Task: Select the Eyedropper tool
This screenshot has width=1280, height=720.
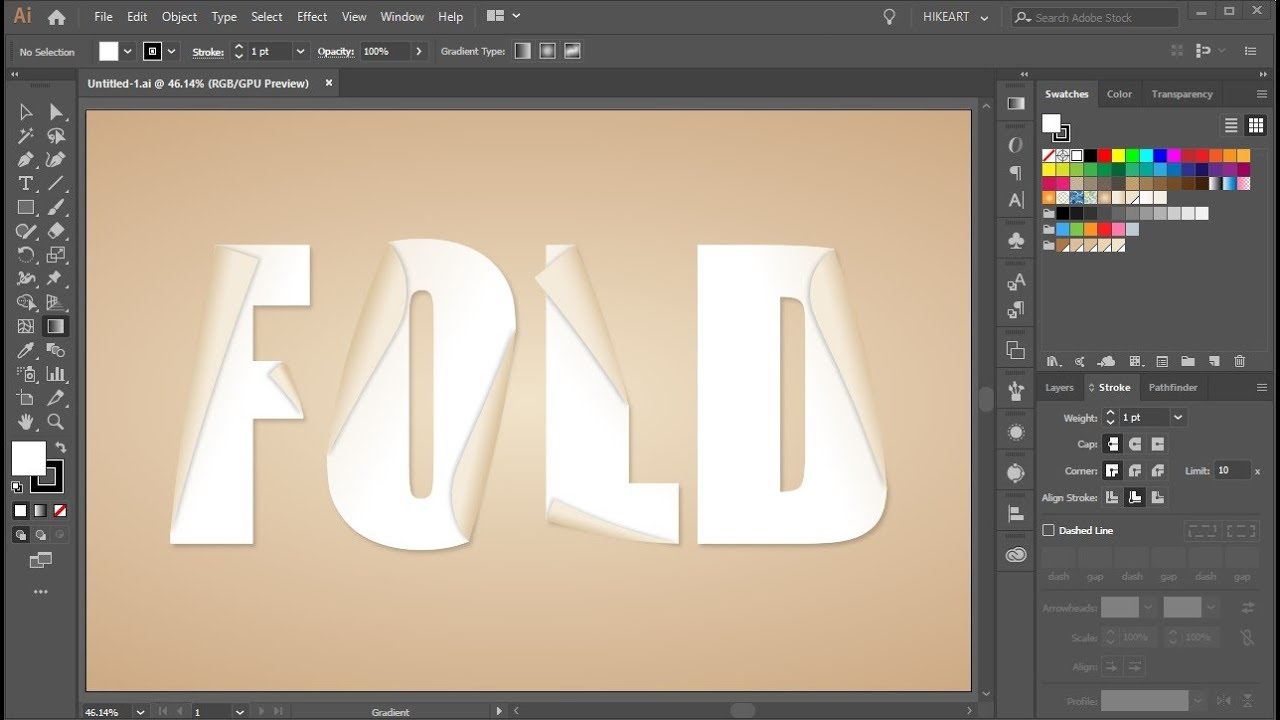Action: (26, 350)
